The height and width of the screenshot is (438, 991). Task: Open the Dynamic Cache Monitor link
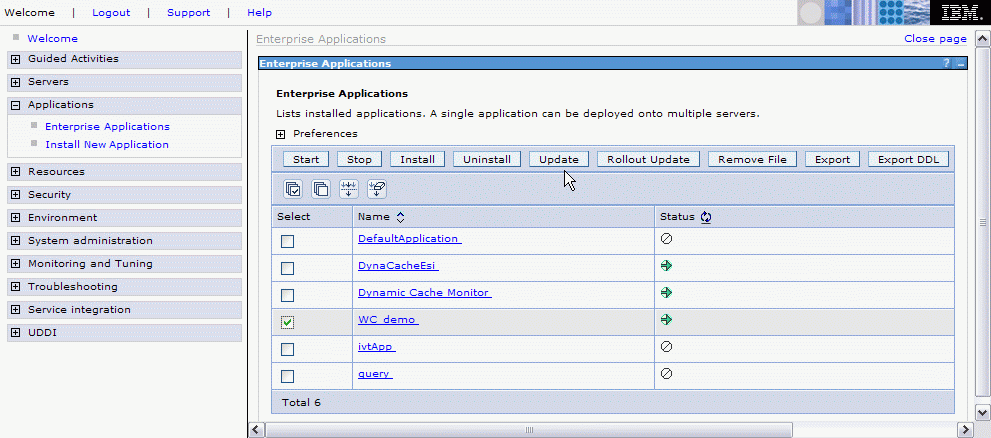coord(425,293)
